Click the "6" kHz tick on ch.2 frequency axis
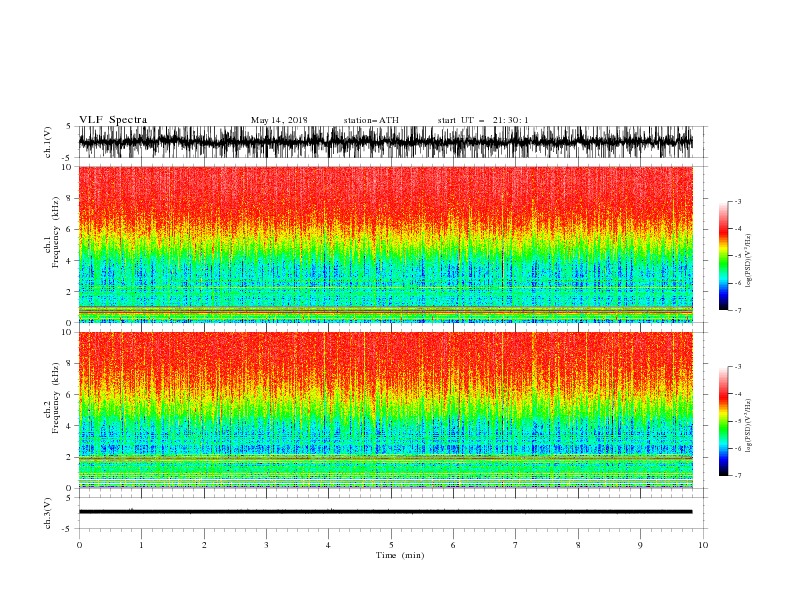Viewport: 792px width, 612px height. (x=69, y=395)
